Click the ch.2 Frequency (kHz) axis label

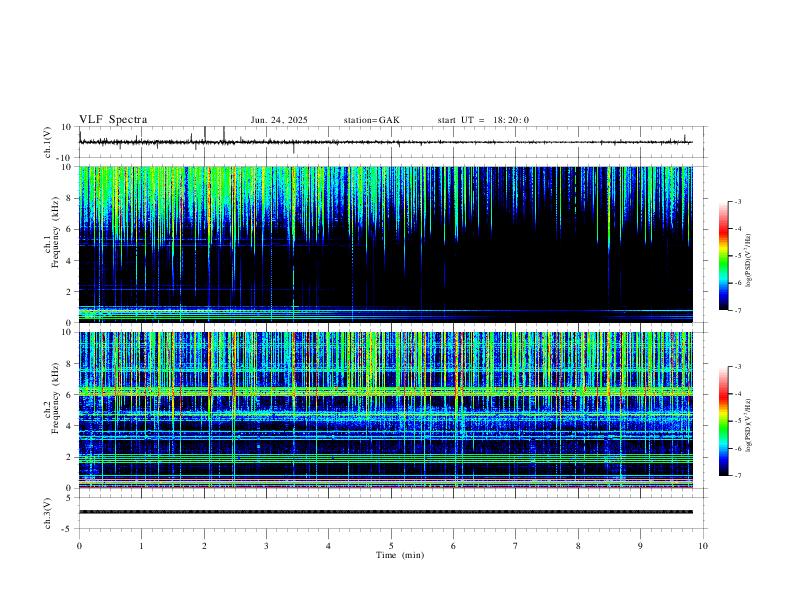52,398
